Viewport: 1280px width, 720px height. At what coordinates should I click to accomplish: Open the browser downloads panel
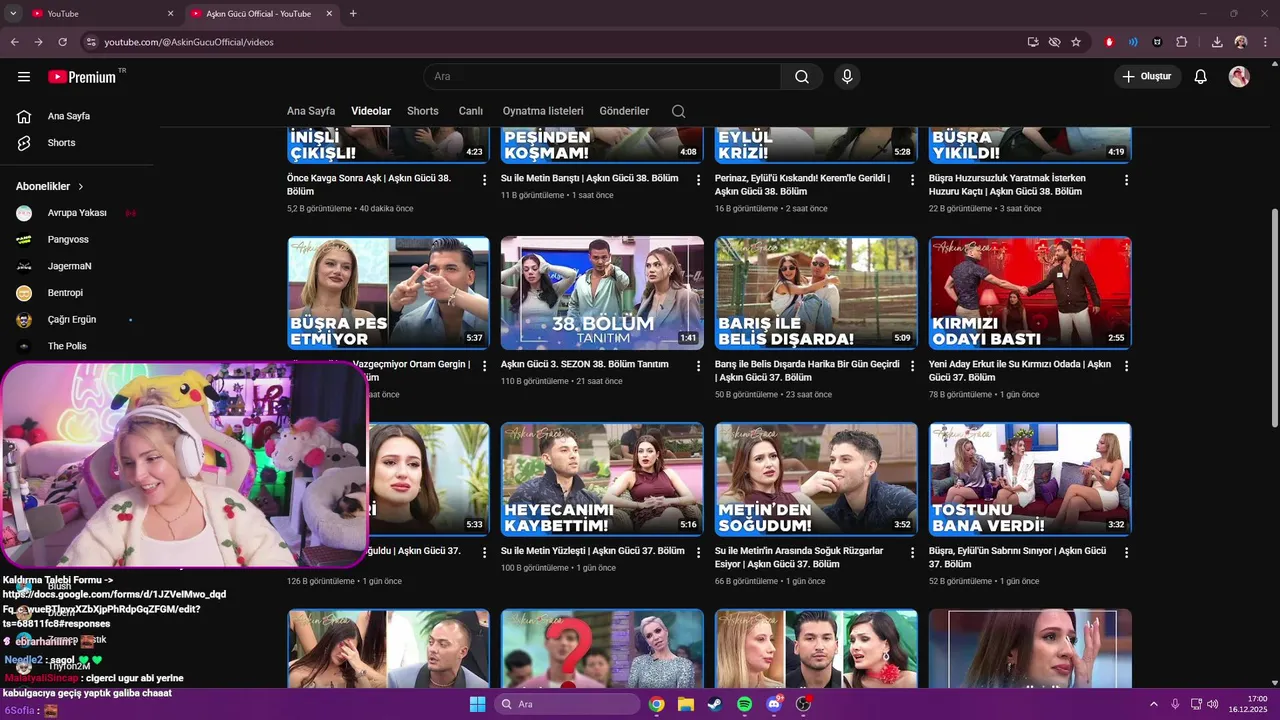(1217, 42)
